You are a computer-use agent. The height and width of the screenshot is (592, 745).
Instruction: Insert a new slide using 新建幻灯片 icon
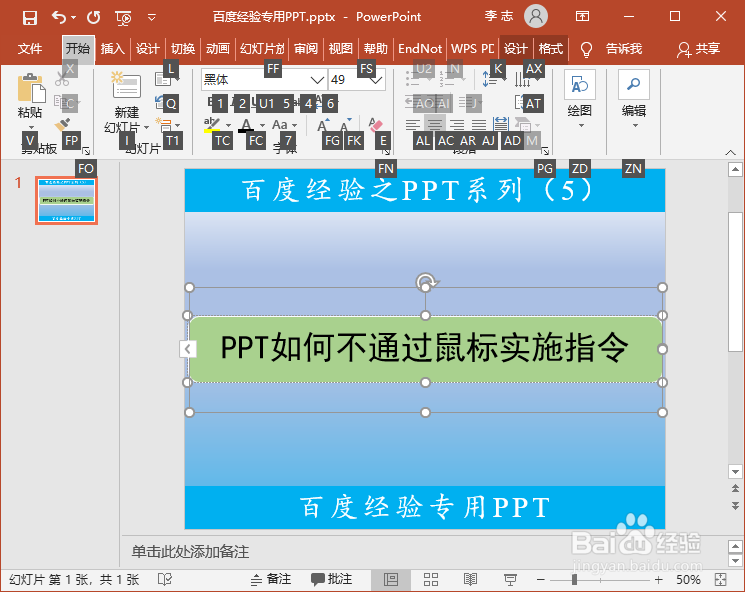126,85
